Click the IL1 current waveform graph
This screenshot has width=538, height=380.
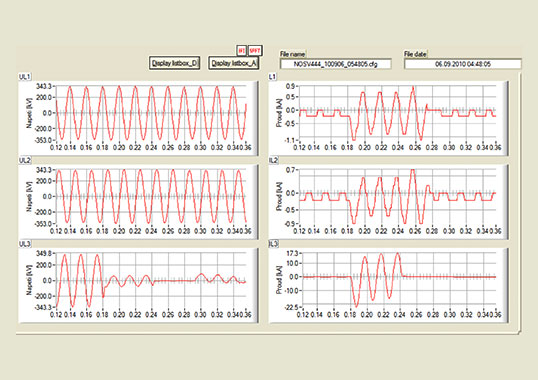(388, 118)
